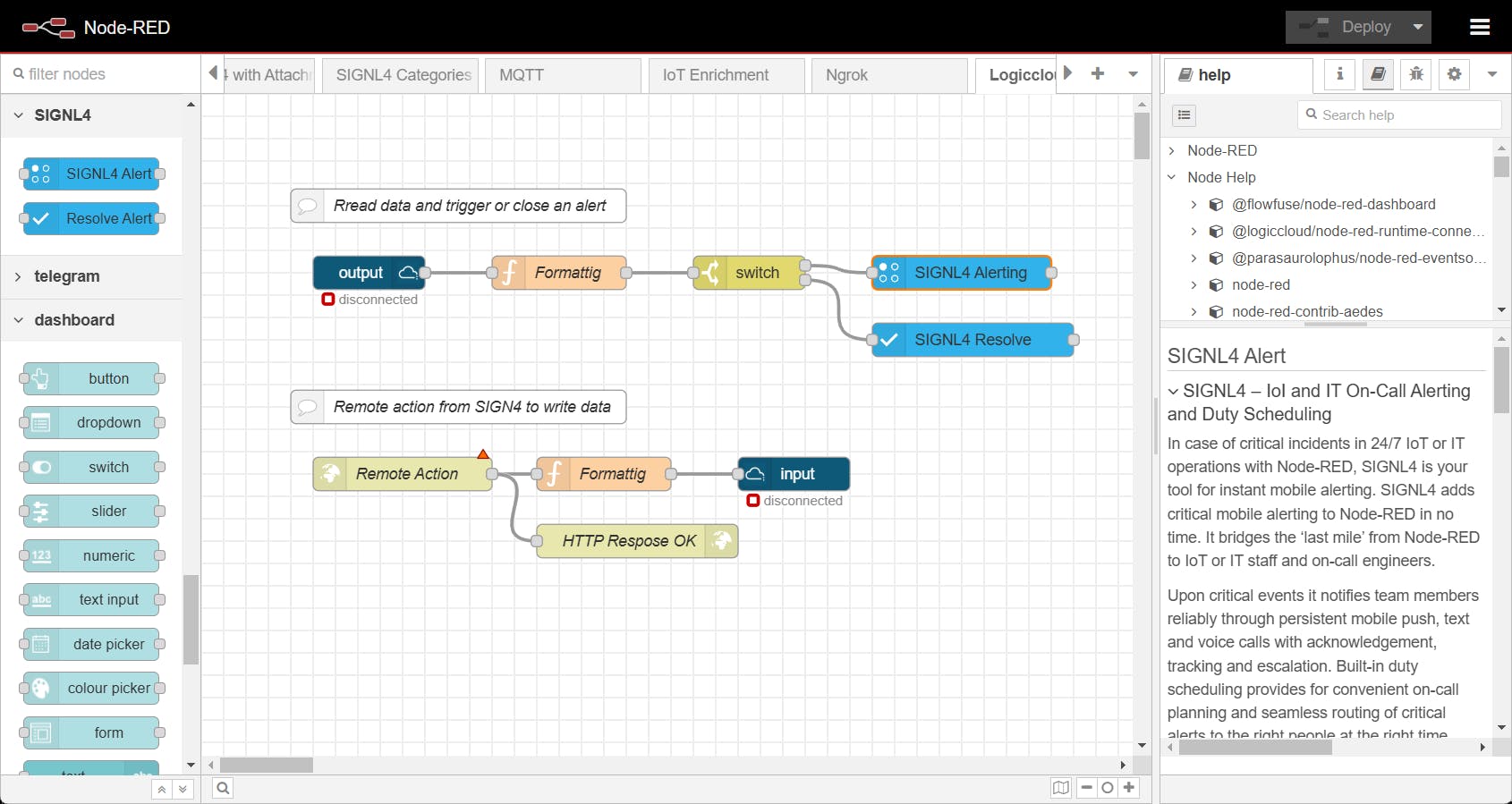The image size is (1512, 804).
Task: Open the configuration nodes gear tab
Action: click(1455, 75)
